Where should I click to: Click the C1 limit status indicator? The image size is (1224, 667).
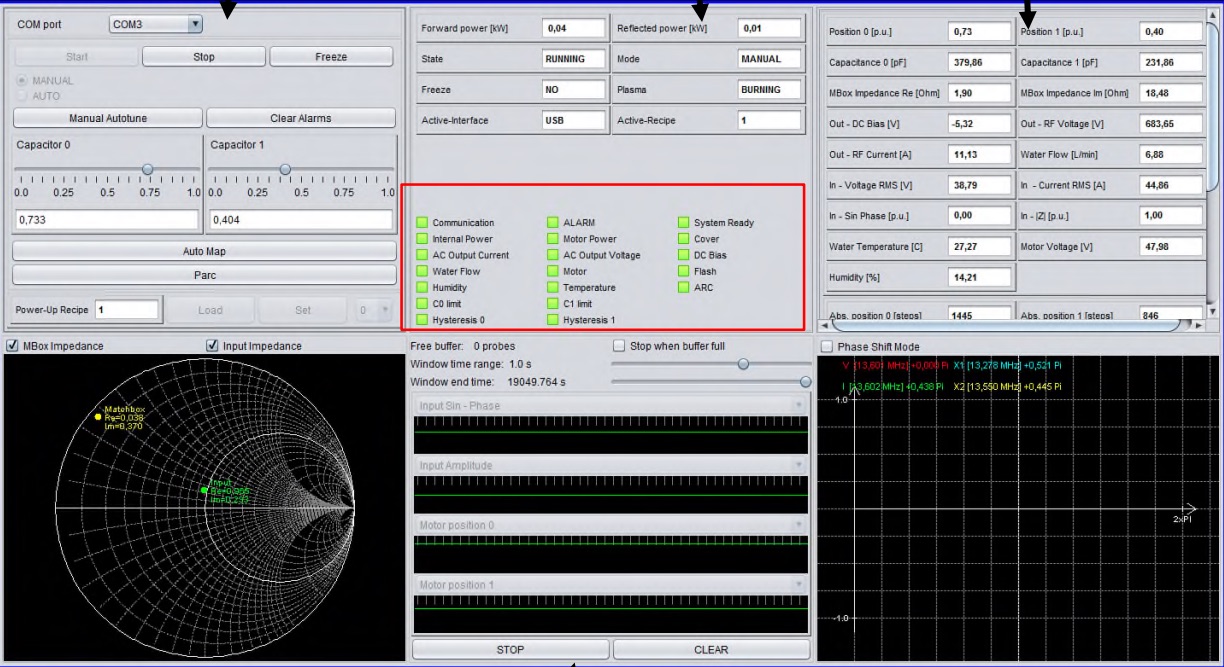[552, 303]
